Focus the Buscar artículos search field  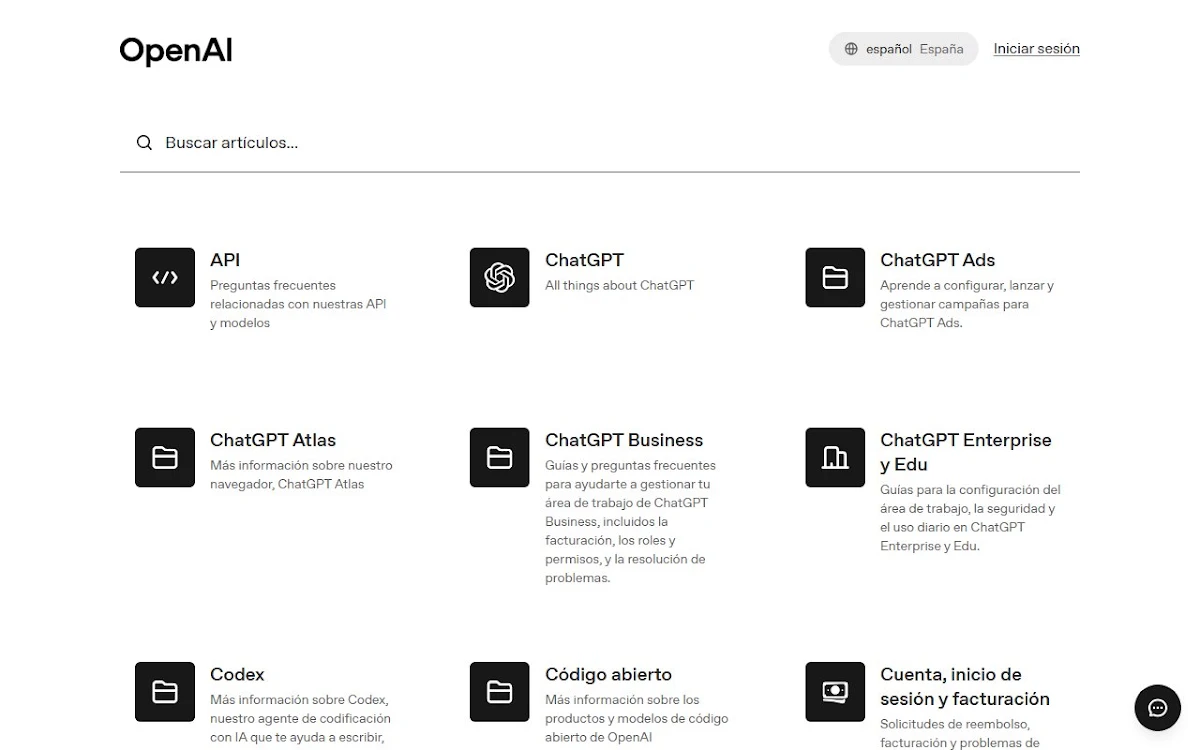[600, 143]
